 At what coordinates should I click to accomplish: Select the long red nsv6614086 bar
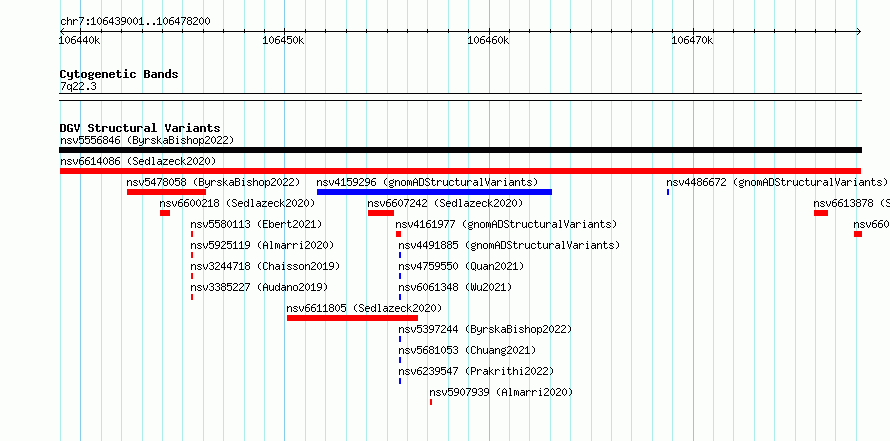[460, 171]
